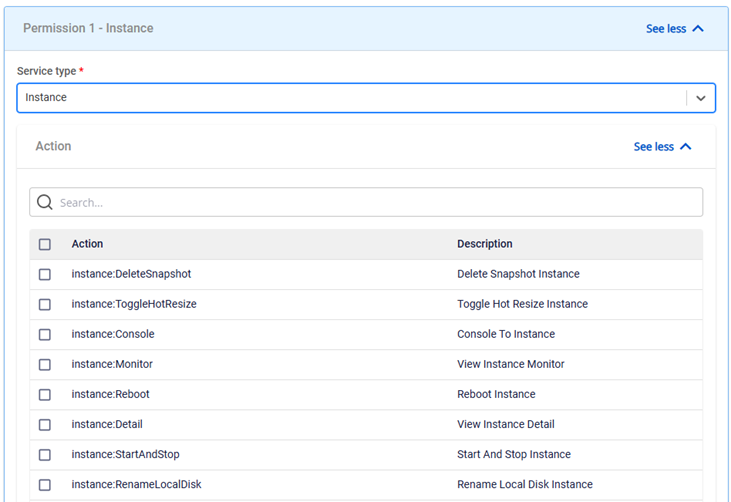Open the Service type dropdown arrow

click(700, 98)
